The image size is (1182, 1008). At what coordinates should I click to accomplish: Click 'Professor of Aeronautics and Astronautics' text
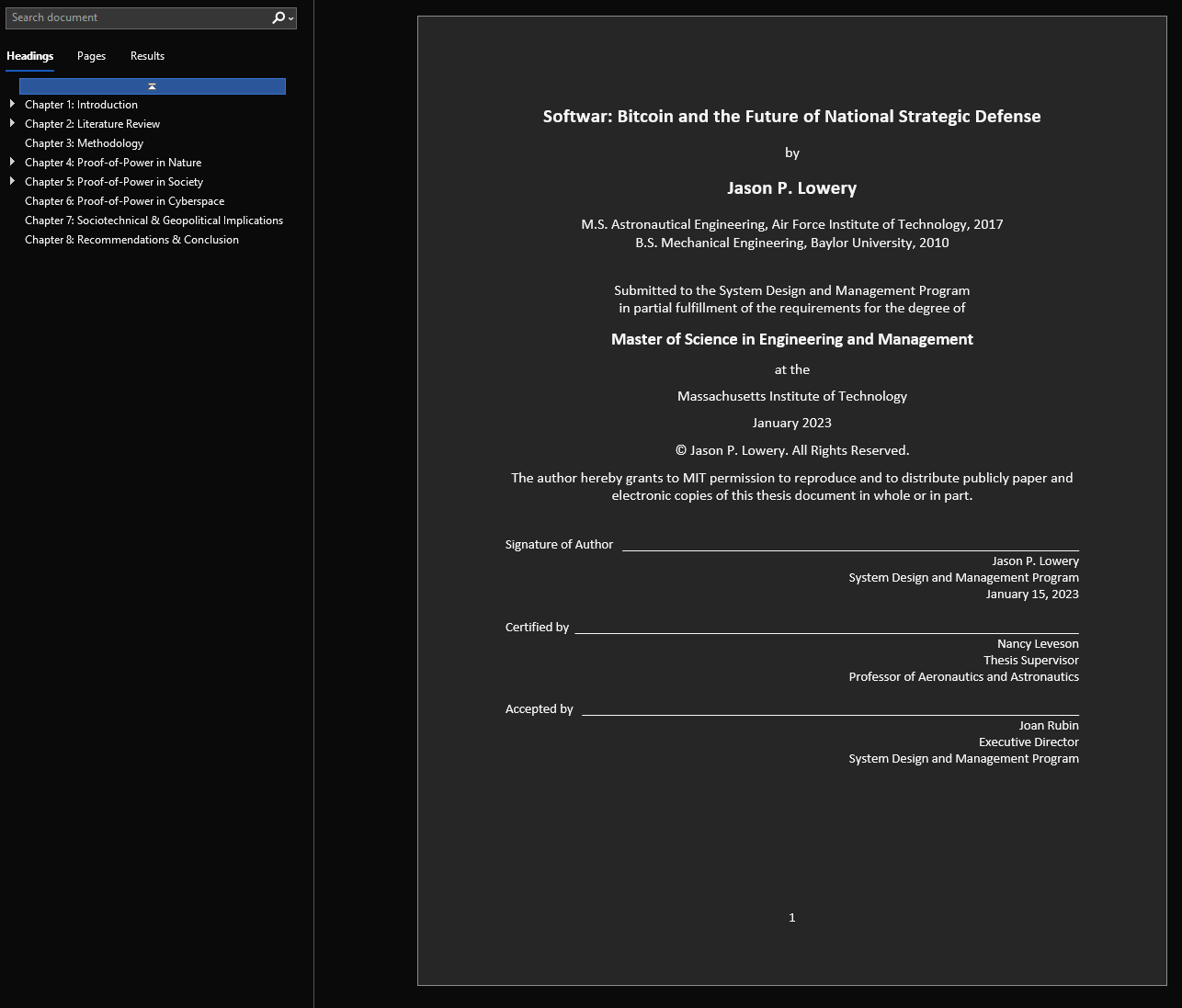pos(963,677)
